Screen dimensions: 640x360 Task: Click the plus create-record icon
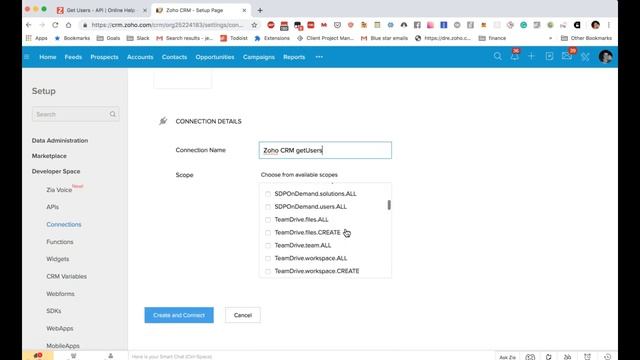tap(531, 56)
